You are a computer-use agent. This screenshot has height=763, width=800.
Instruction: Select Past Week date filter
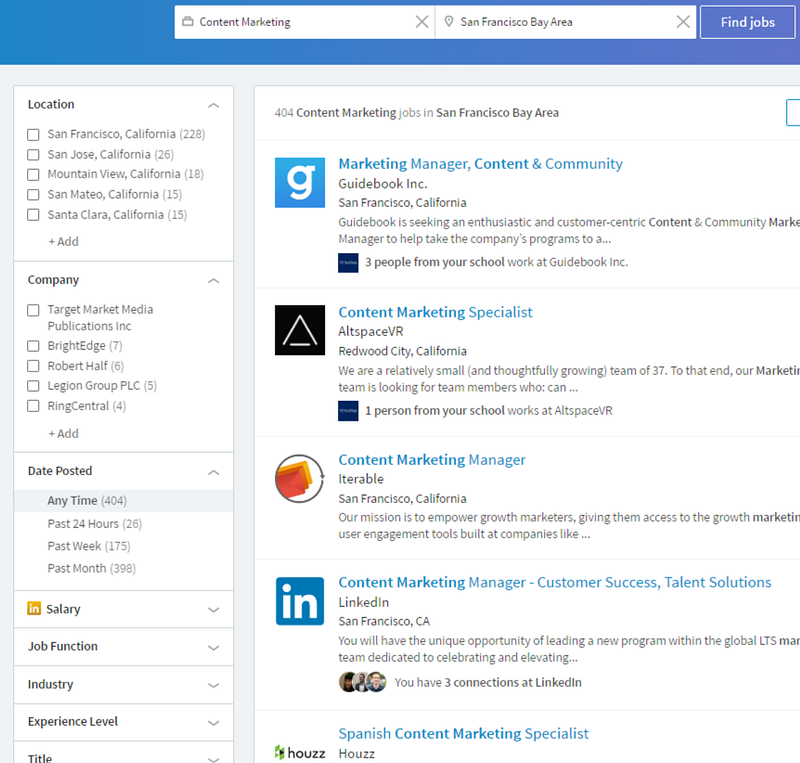(x=89, y=546)
